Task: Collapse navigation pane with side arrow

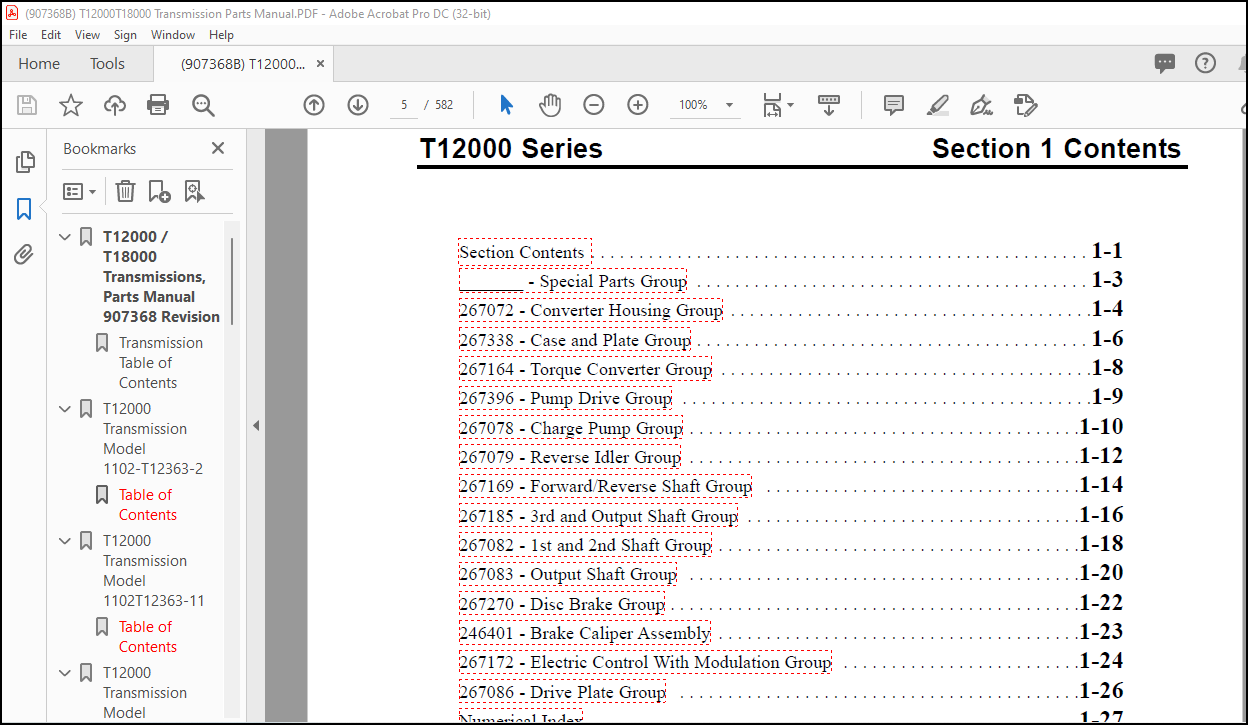Action: click(x=255, y=426)
